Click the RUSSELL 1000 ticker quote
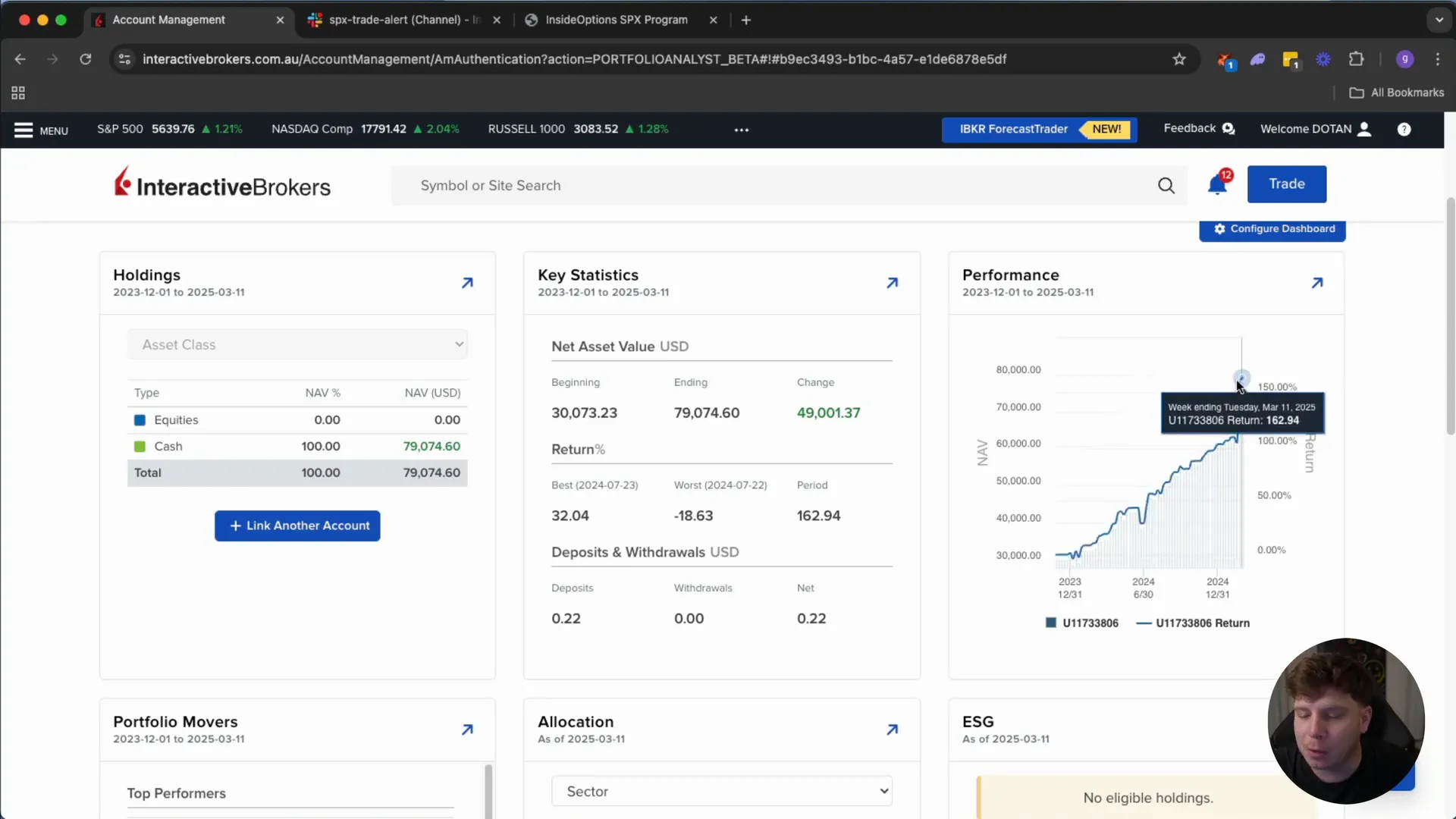The height and width of the screenshot is (819, 1456). (578, 130)
